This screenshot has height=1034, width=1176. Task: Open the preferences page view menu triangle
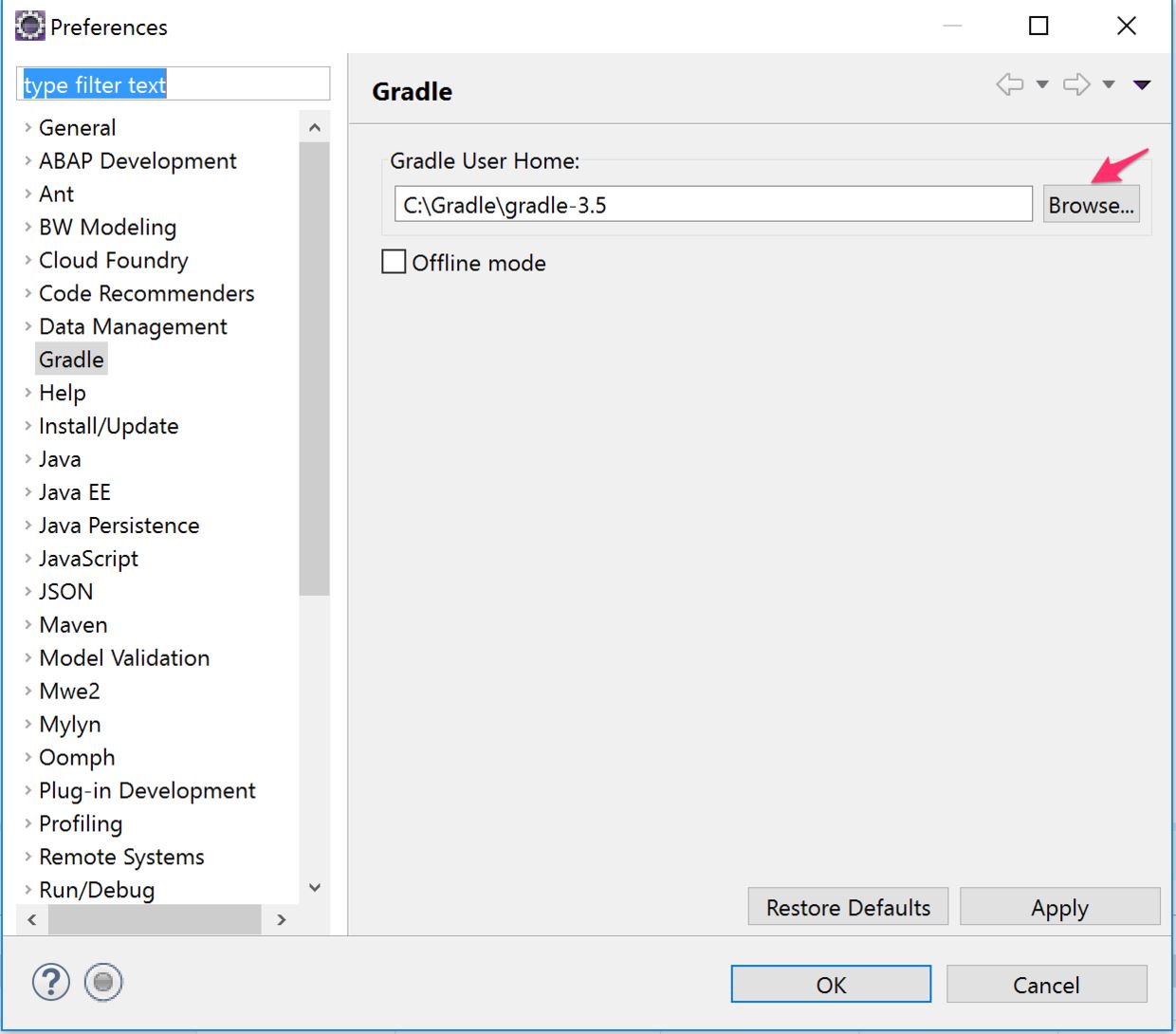(1142, 84)
